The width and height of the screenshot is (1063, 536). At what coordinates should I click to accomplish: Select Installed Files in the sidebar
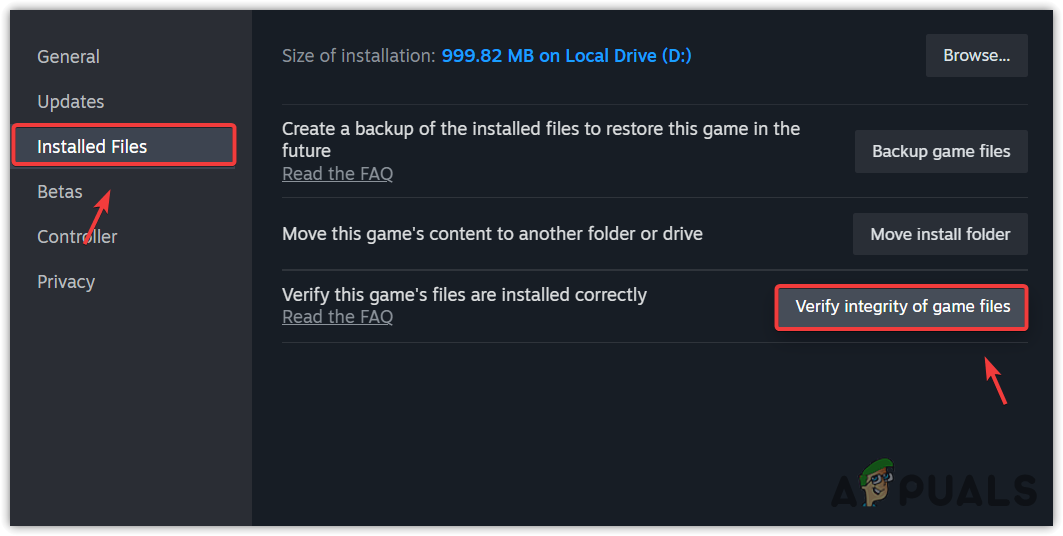(x=92, y=147)
